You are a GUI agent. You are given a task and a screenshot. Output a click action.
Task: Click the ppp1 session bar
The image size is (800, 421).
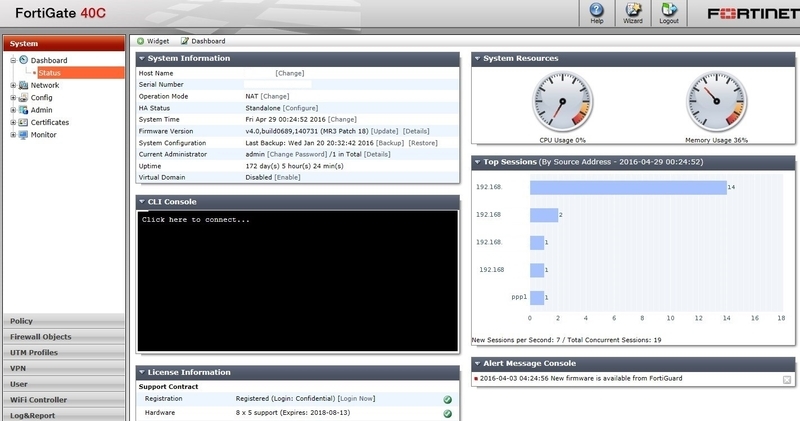point(537,298)
